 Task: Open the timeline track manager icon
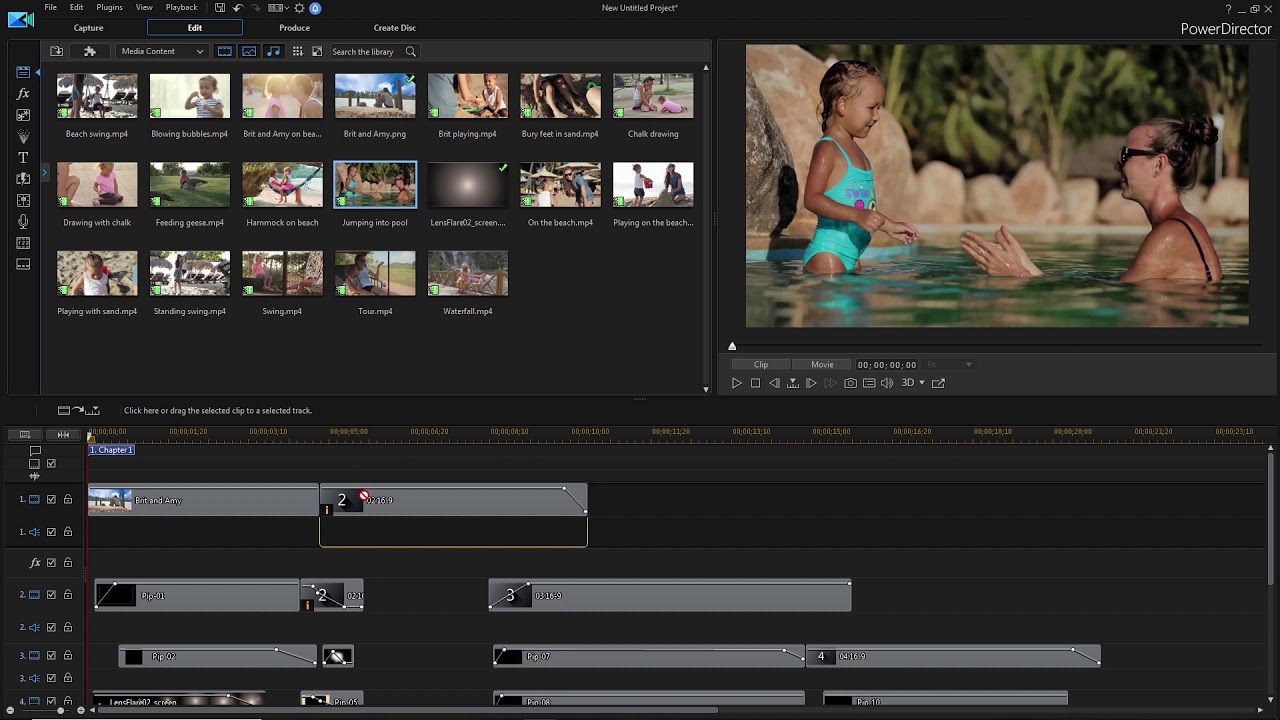pyautogui.click(x=25, y=434)
